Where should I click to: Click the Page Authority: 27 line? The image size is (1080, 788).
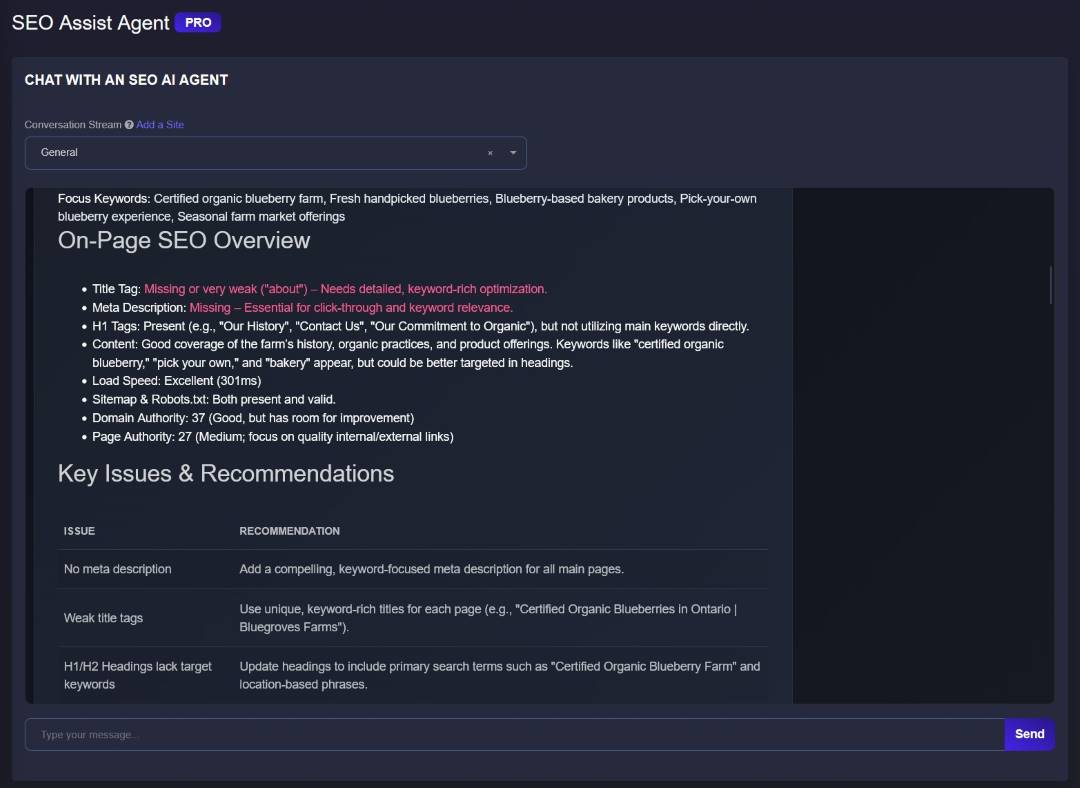point(273,437)
